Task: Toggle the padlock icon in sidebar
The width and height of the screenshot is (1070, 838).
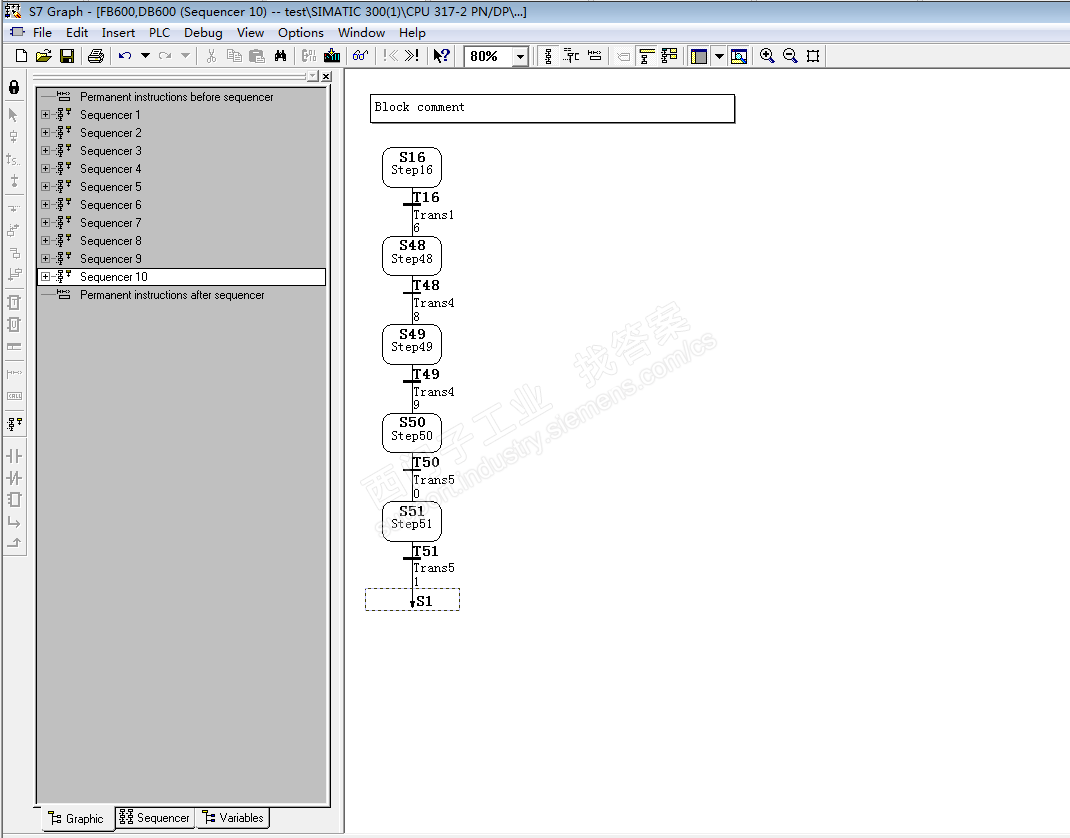Action: coord(14,87)
